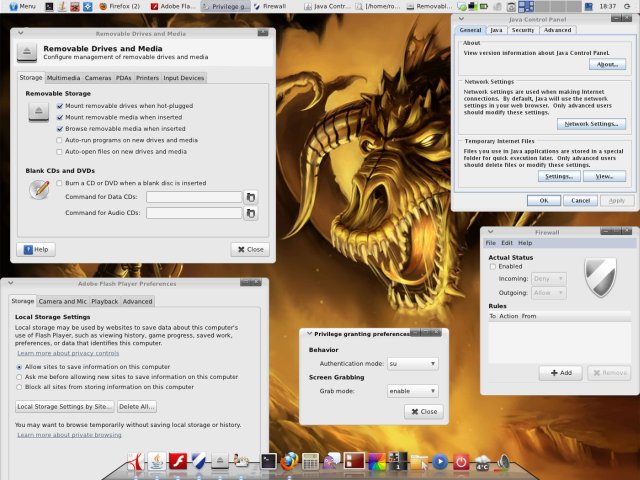This screenshot has height=480, width=640.
Task: Click the volume speaker icon in the dock
Action: pos(505,461)
